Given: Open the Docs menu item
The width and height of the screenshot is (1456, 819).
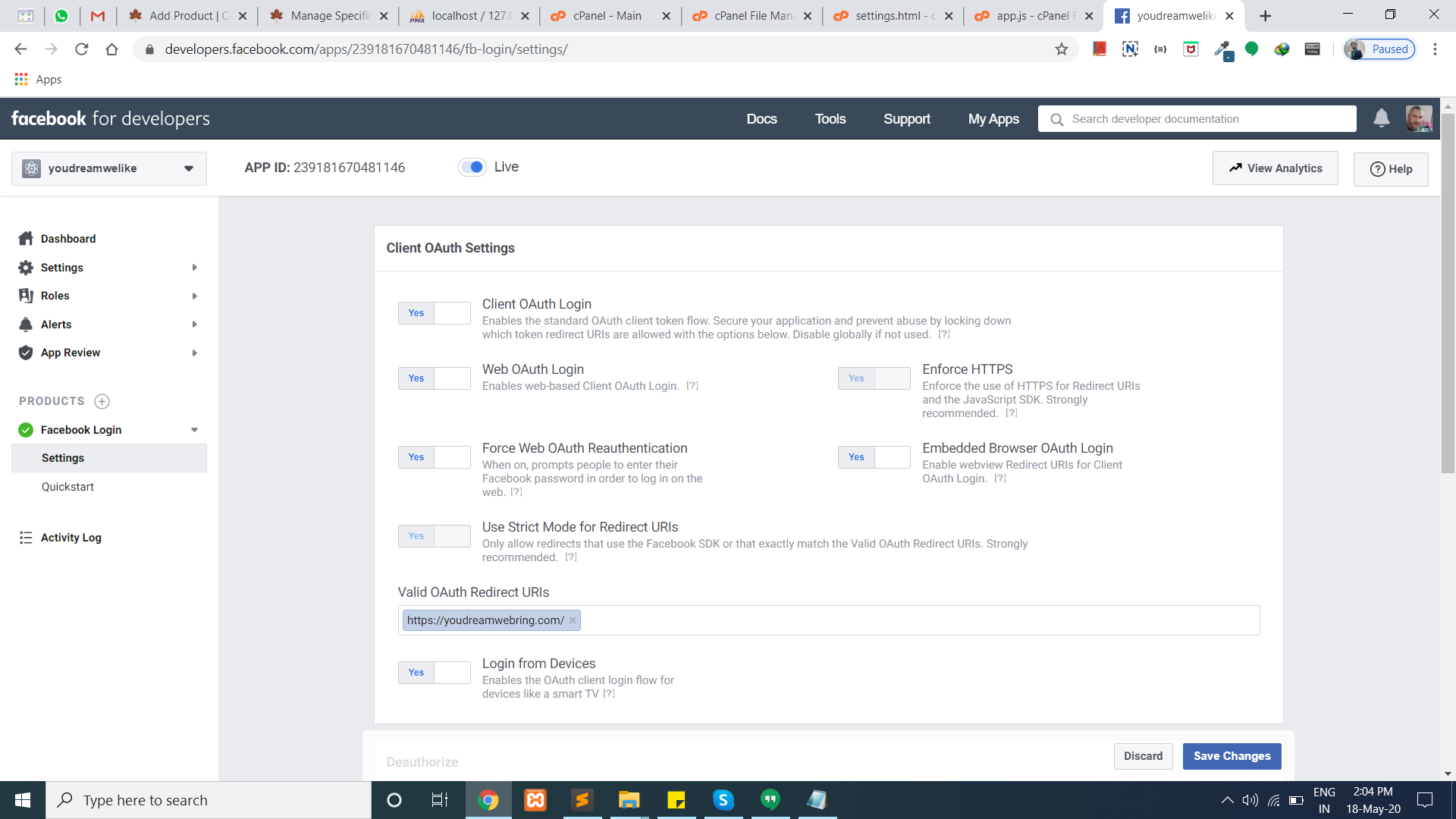Looking at the screenshot, I should (x=761, y=119).
